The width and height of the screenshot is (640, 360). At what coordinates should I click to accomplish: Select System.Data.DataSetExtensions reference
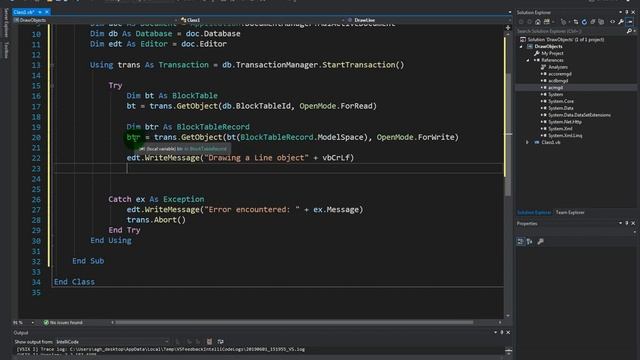pos(579,115)
